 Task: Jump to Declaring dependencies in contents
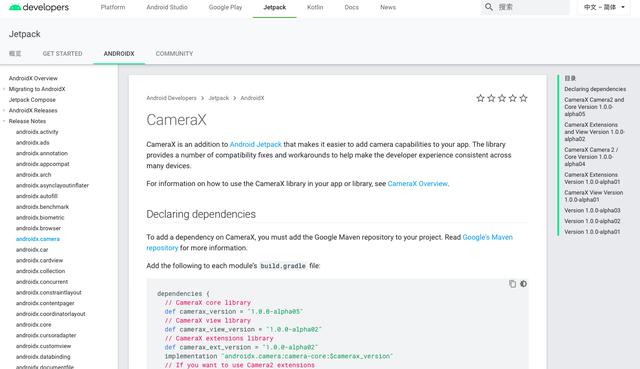point(595,89)
